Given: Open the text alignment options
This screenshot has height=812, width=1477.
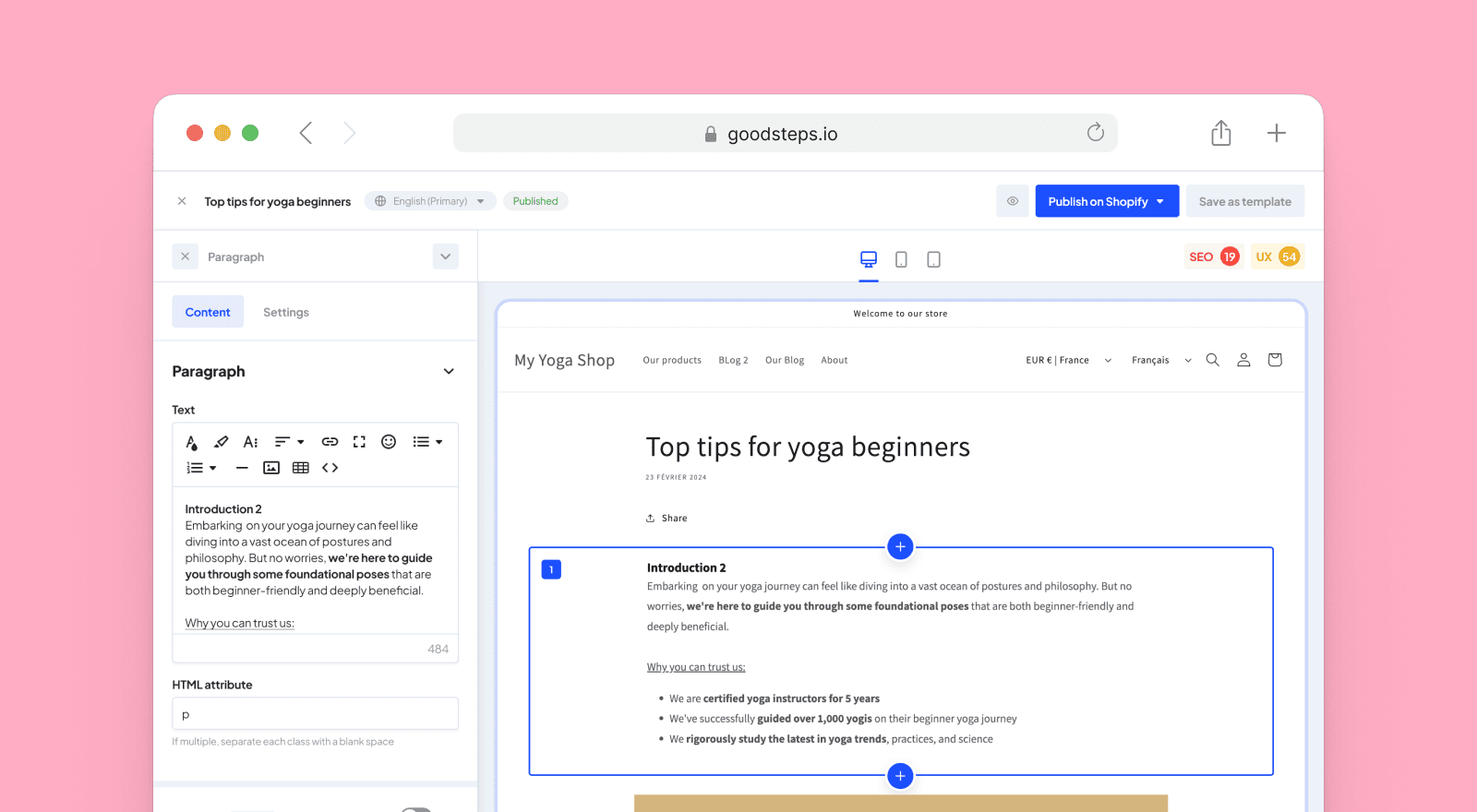Looking at the screenshot, I should click(289, 442).
